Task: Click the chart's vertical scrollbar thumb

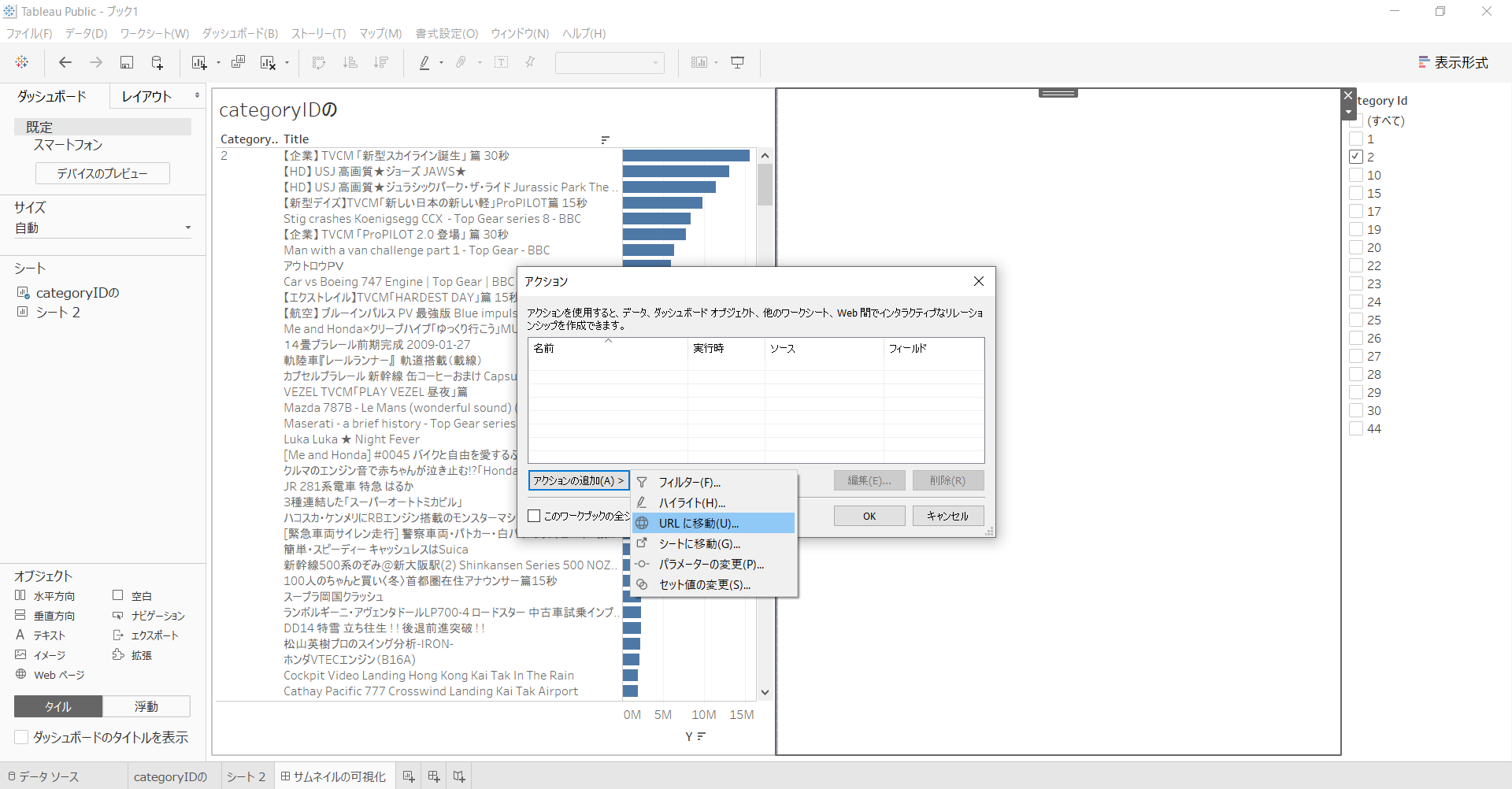Action: [765, 185]
